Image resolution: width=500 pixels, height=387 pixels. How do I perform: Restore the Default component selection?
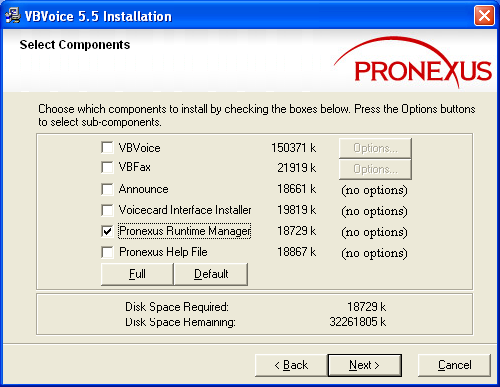(211, 274)
